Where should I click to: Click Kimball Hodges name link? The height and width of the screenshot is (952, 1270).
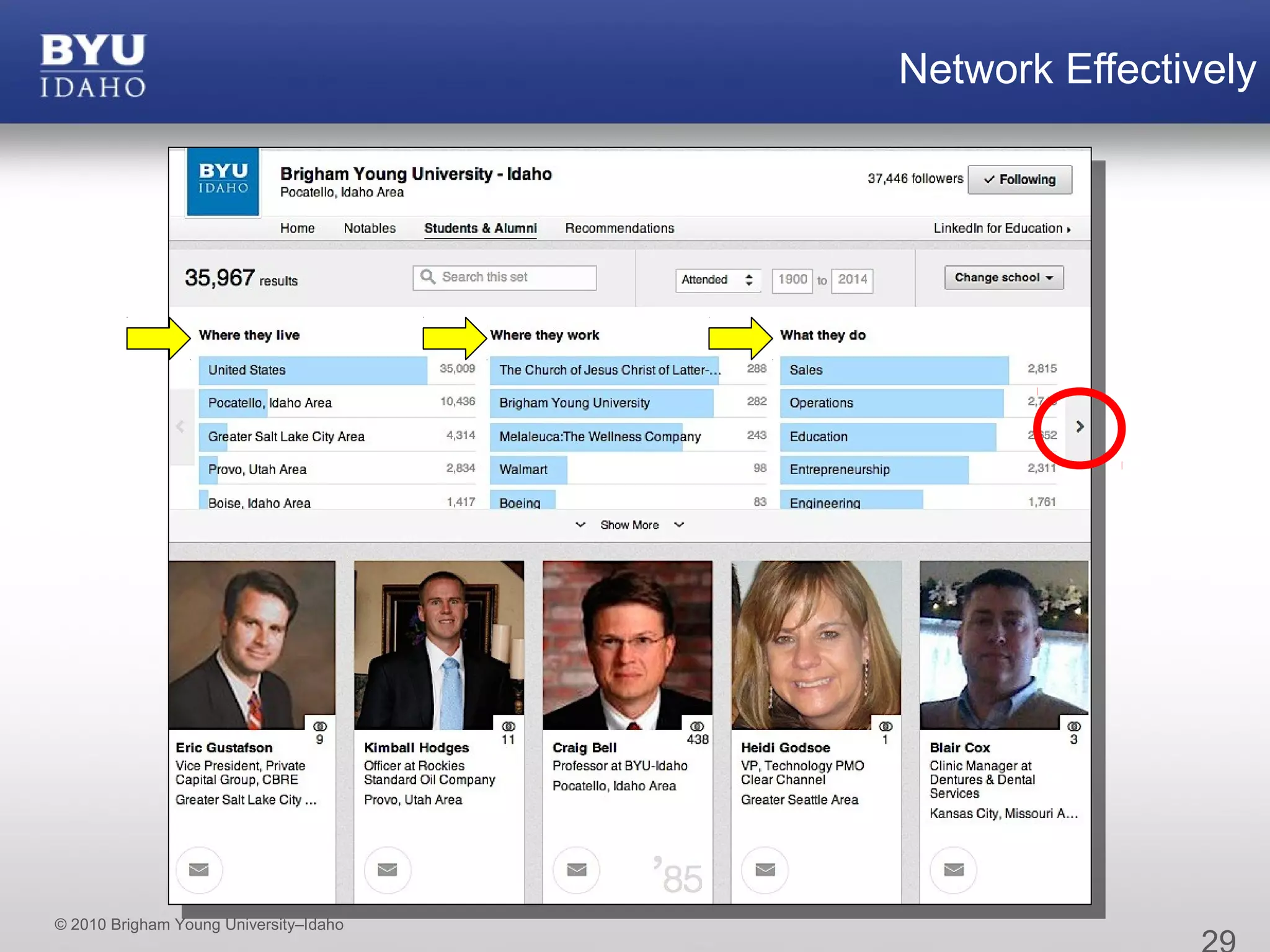click(416, 747)
